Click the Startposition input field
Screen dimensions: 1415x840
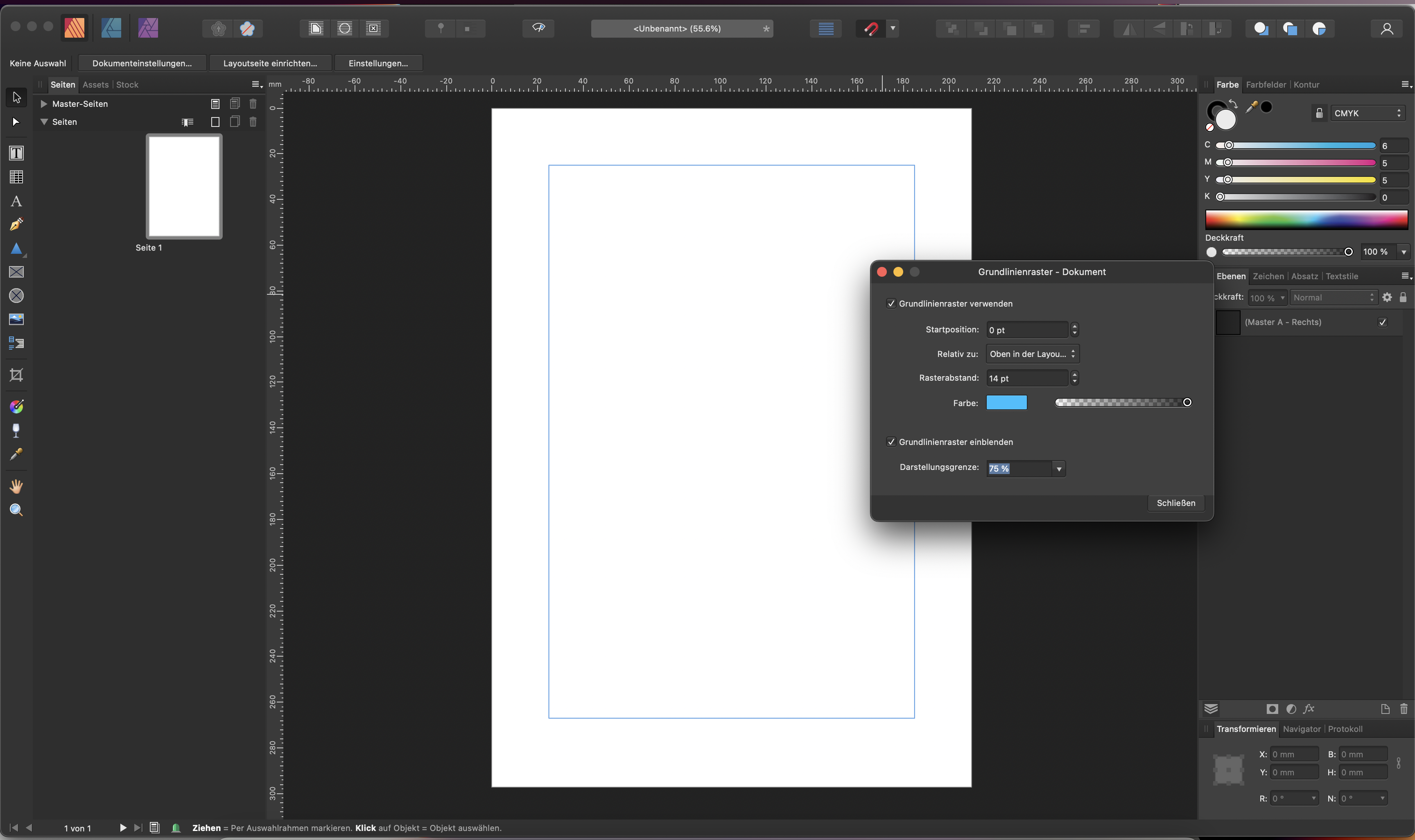pyautogui.click(x=1027, y=330)
